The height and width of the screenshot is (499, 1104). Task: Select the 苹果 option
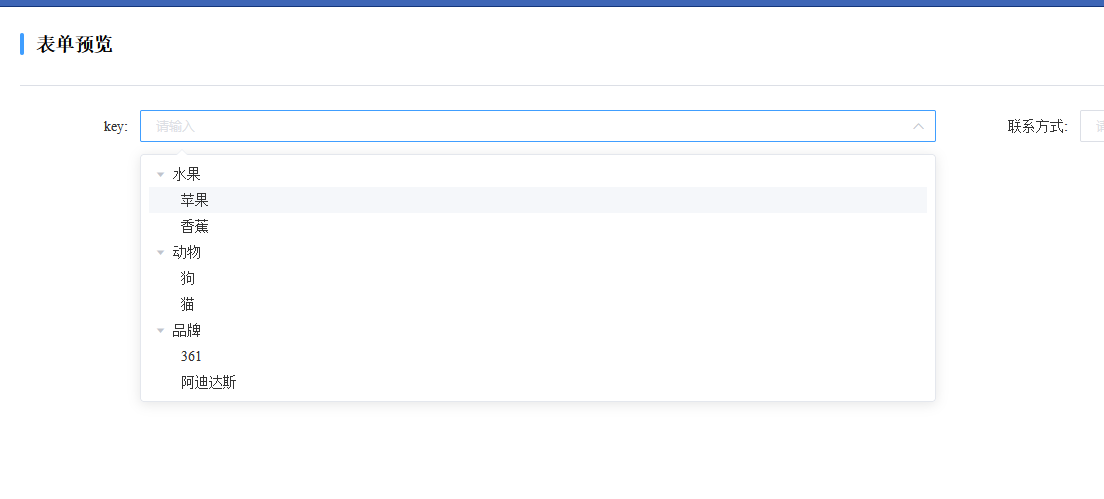point(538,201)
